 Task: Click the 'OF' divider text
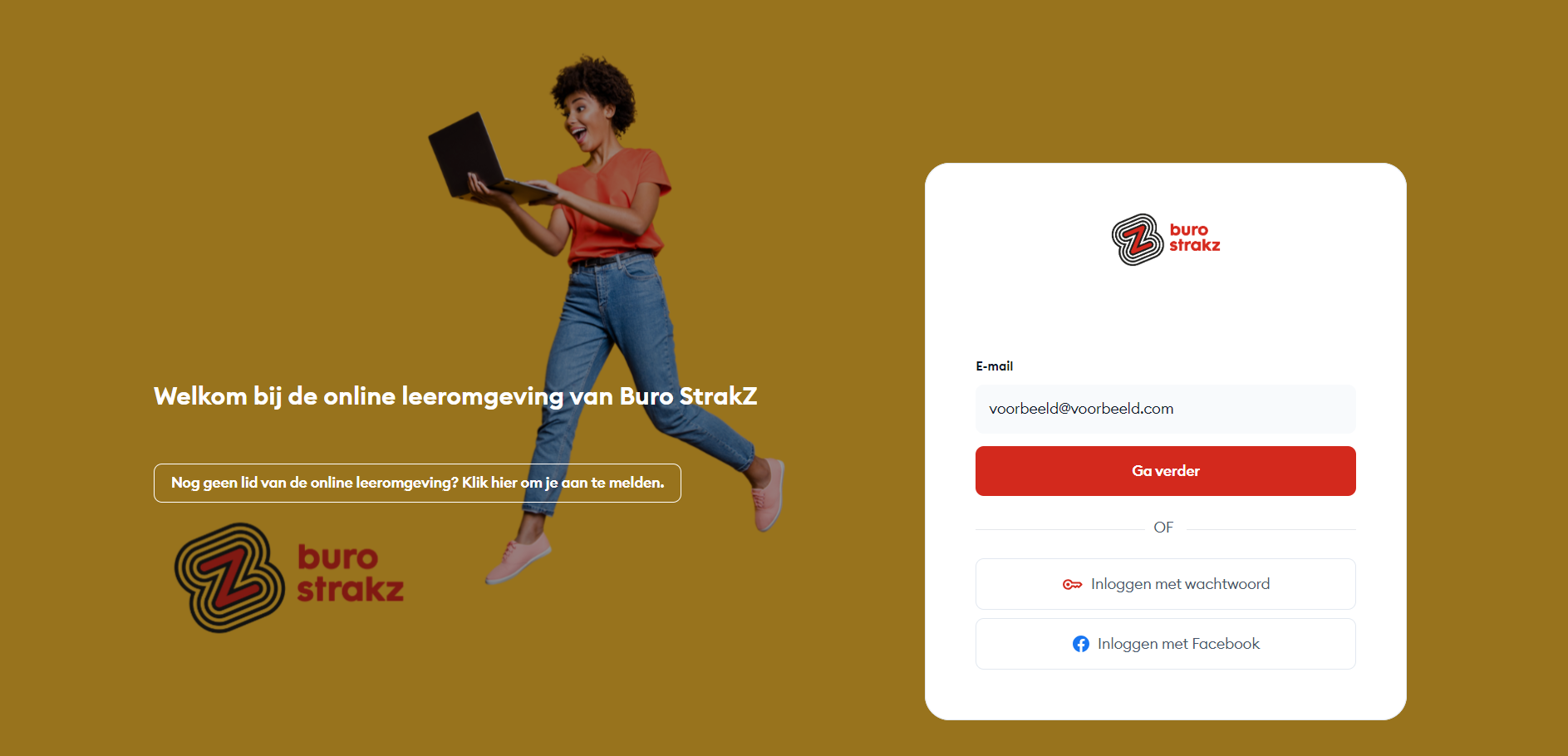tap(1163, 528)
